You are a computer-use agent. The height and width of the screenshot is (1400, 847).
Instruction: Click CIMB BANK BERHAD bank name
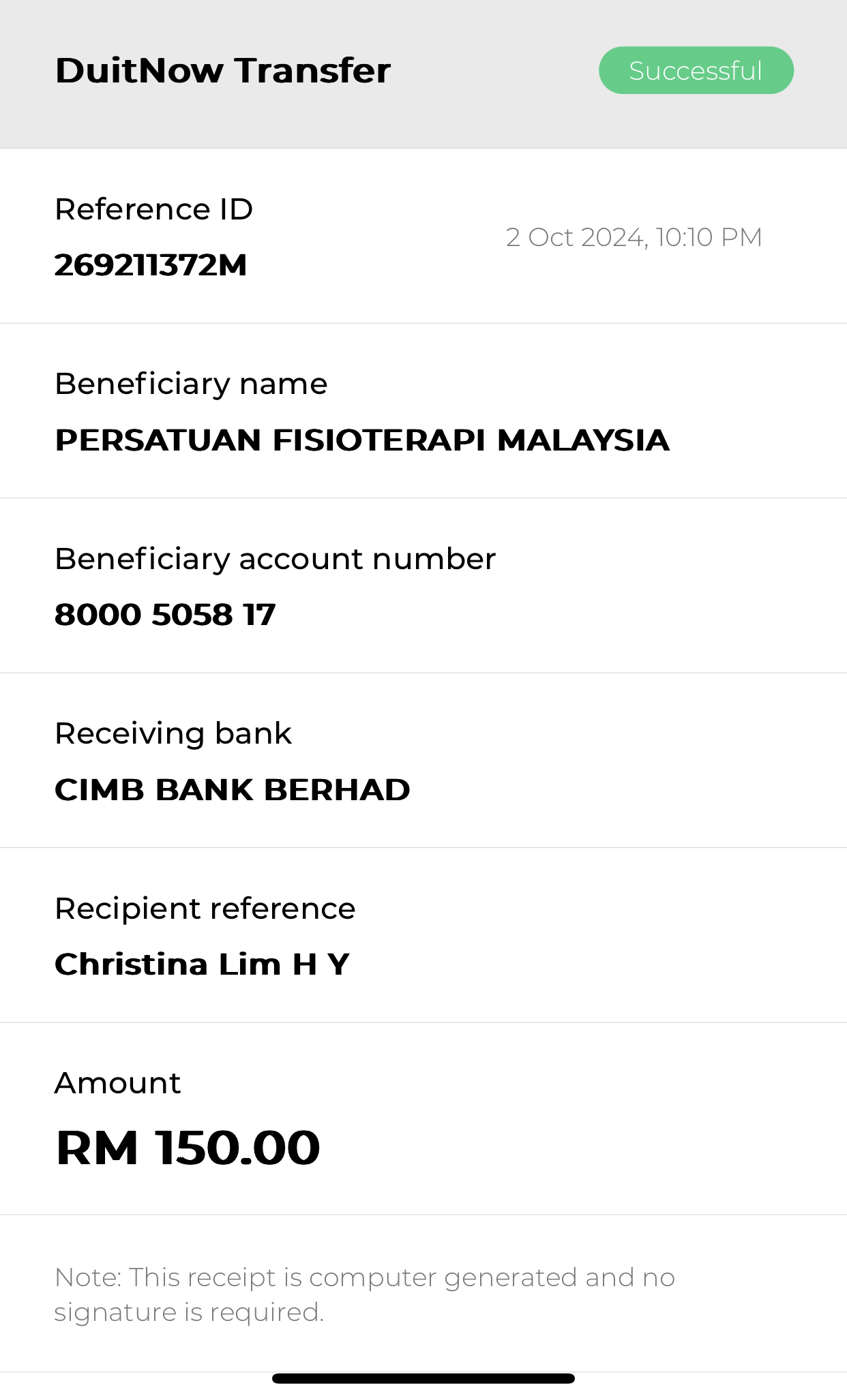coord(232,790)
